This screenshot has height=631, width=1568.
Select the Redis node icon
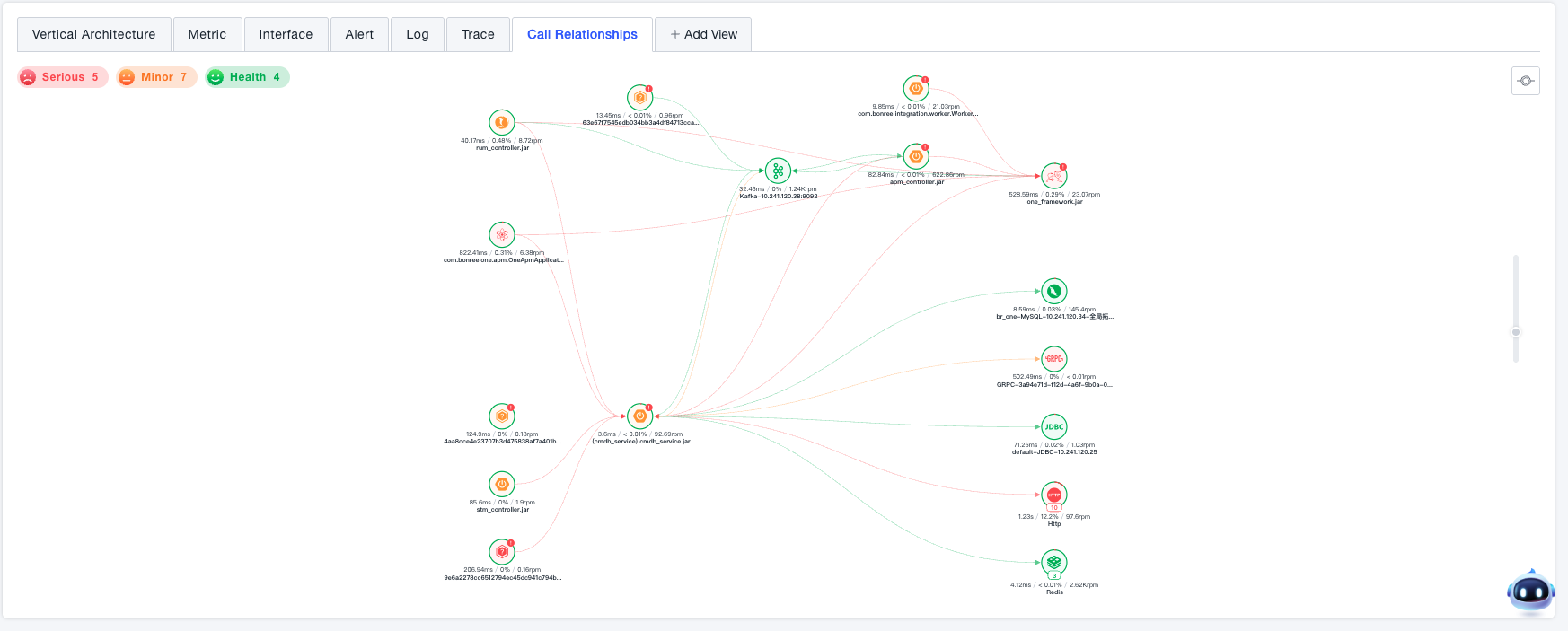point(1054,562)
